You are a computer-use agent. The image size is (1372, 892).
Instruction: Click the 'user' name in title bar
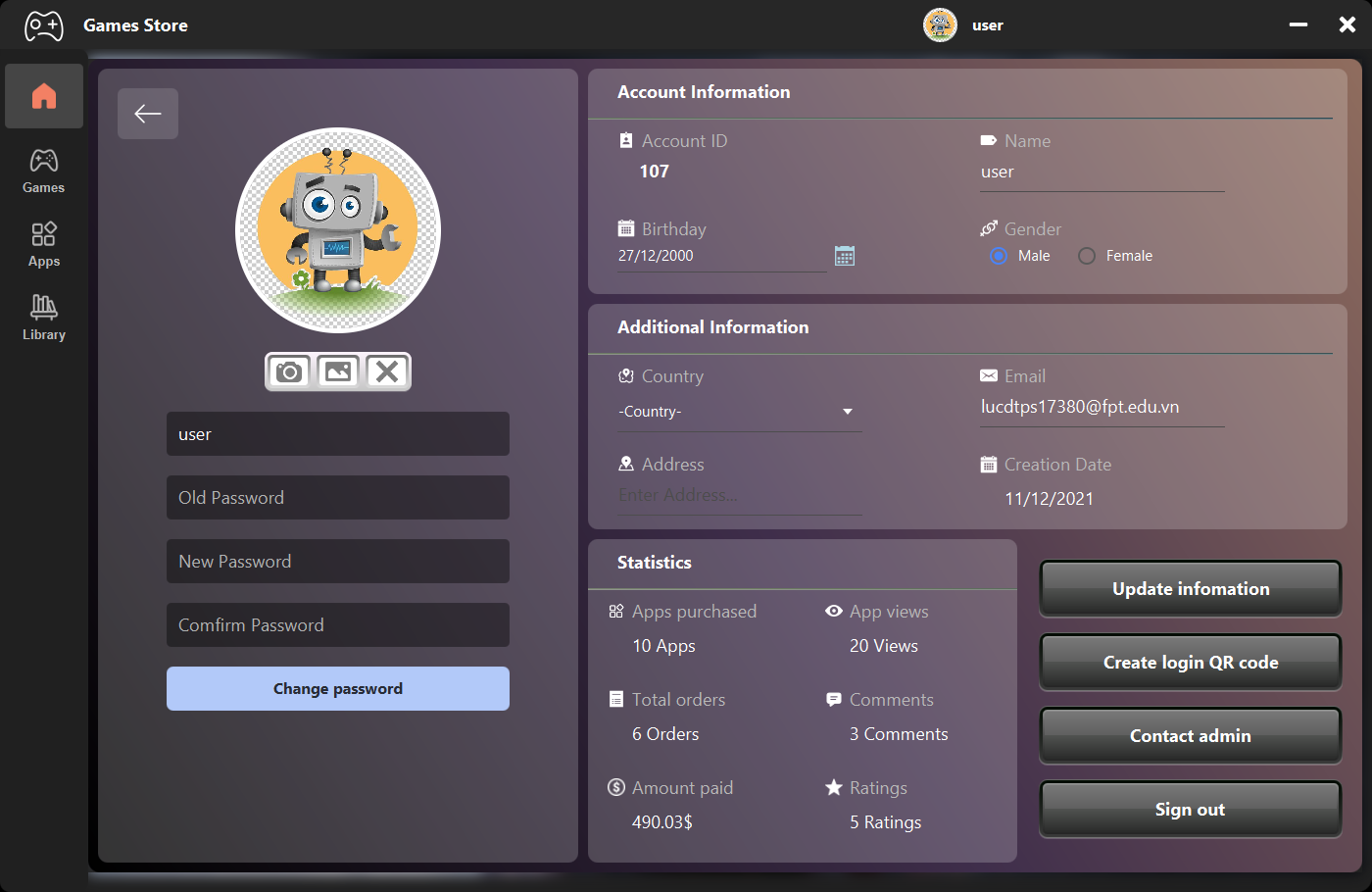pos(988,25)
